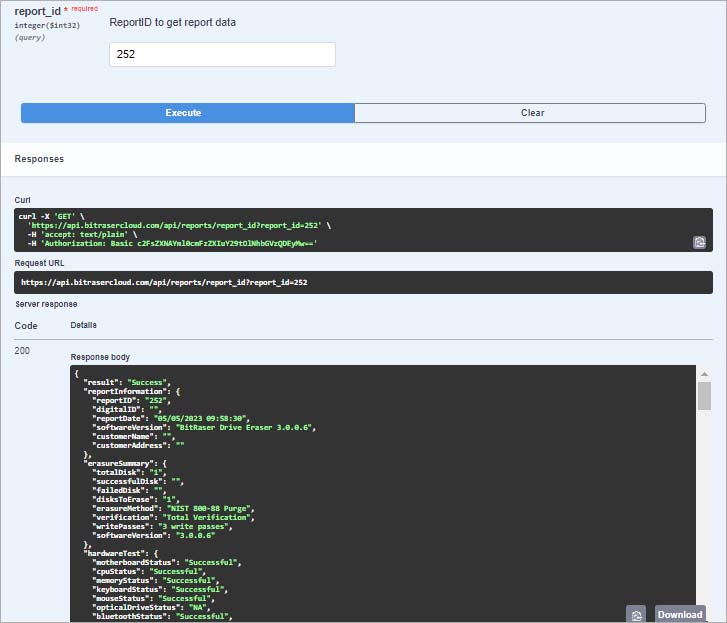
Task: Run the request with Execute button
Action: [x=188, y=113]
